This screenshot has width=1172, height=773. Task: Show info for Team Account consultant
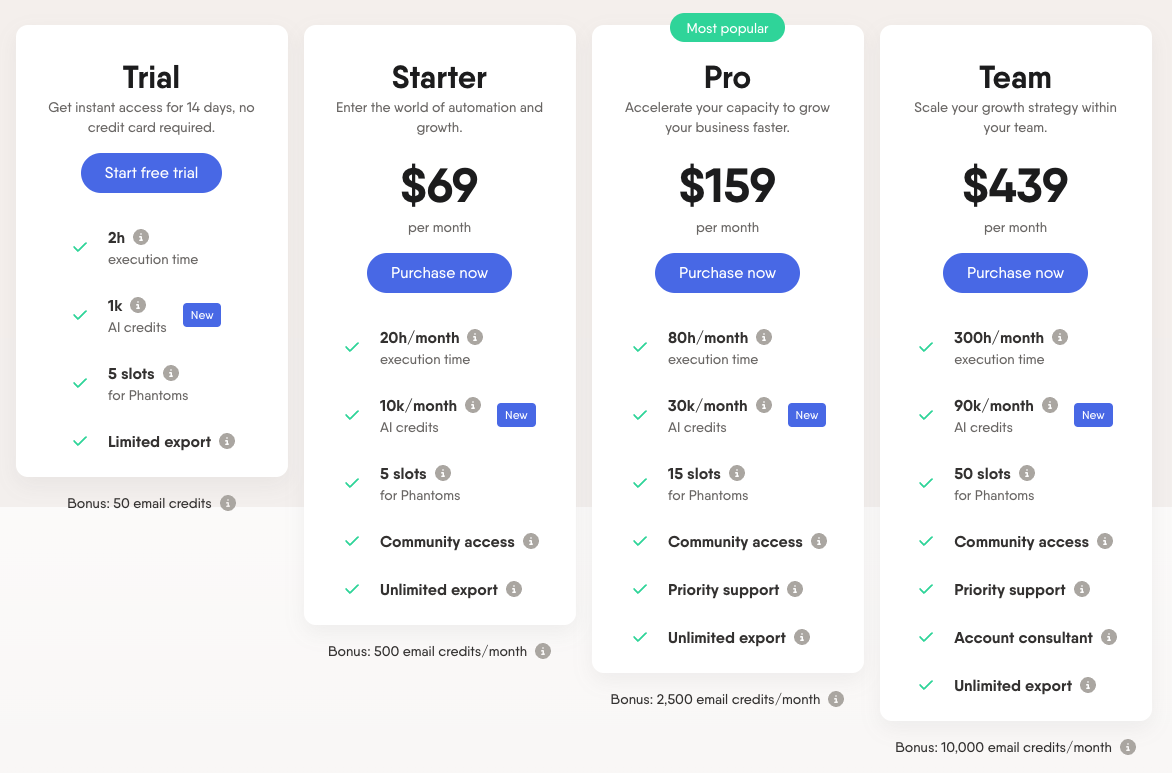pyautogui.click(x=1109, y=637)
